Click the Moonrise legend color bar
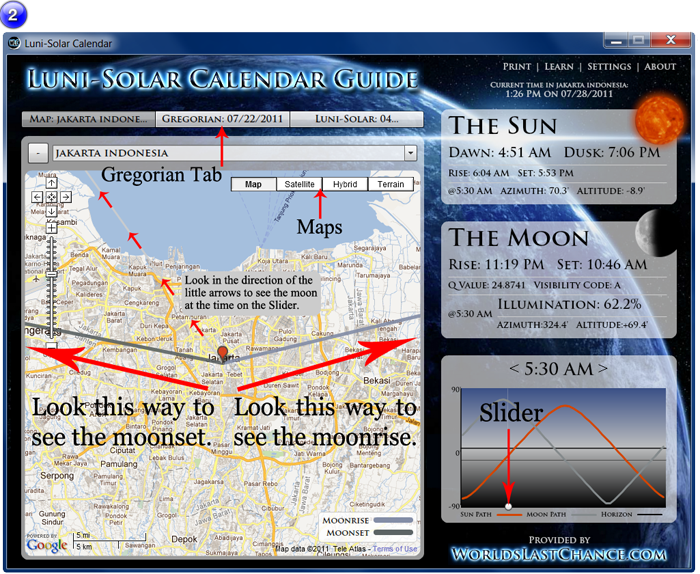700x574 pixels. (x=393, y=520)
